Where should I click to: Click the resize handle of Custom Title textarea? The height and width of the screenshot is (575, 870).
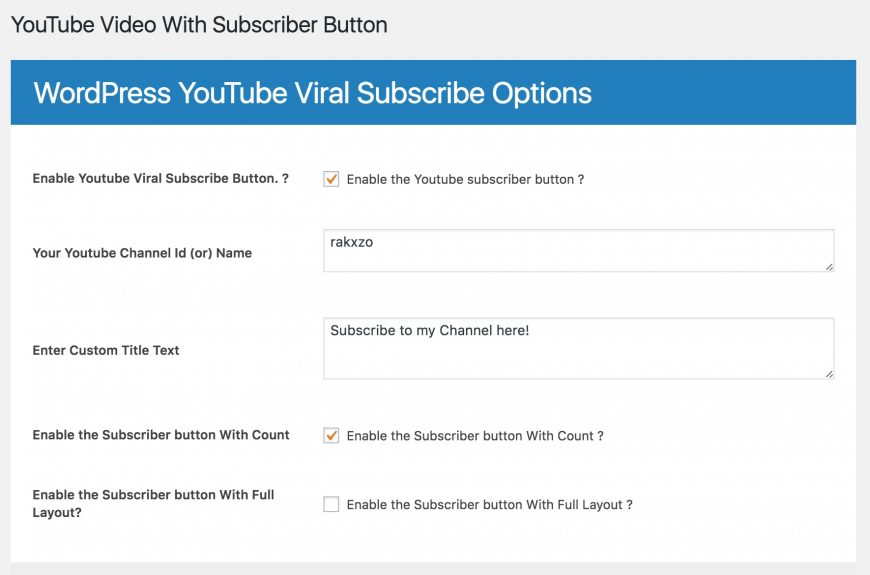[x=829, y=374]
